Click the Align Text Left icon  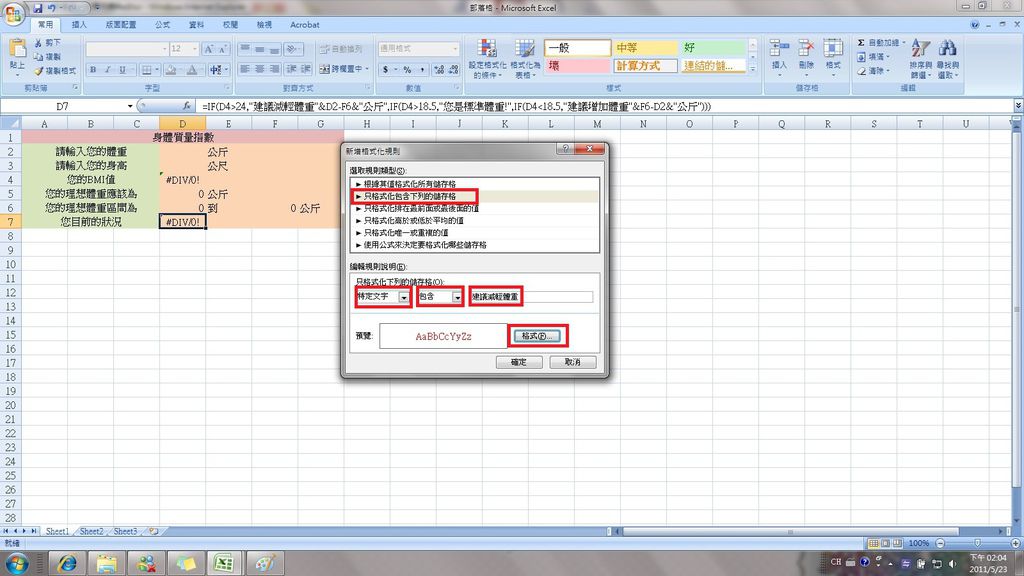(x=245, y=69)
